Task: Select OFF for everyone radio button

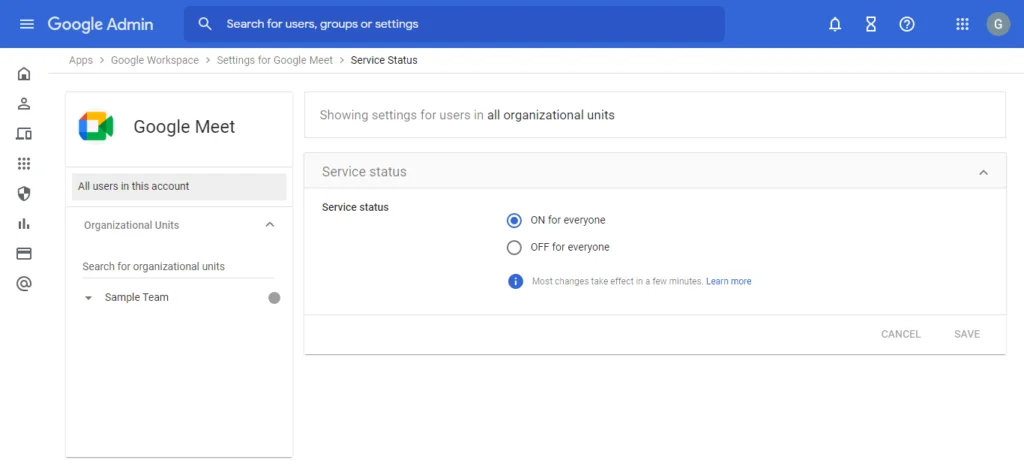Action: click(514, 248)
